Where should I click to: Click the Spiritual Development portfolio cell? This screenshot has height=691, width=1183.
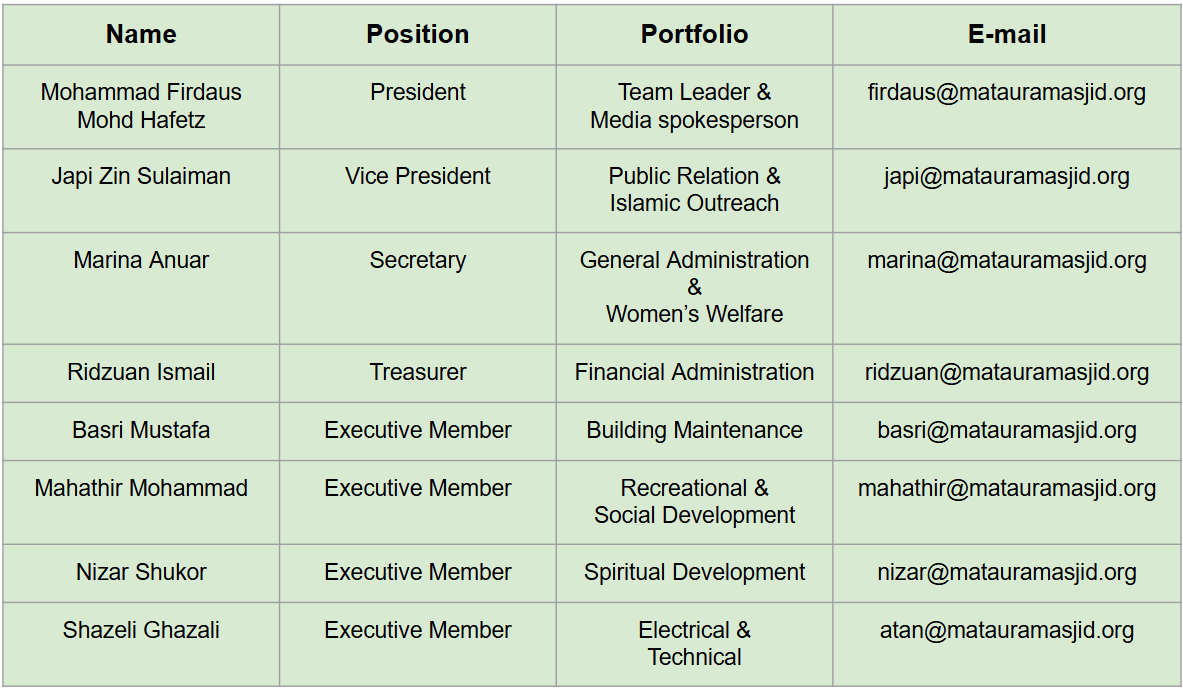point(694,573)
